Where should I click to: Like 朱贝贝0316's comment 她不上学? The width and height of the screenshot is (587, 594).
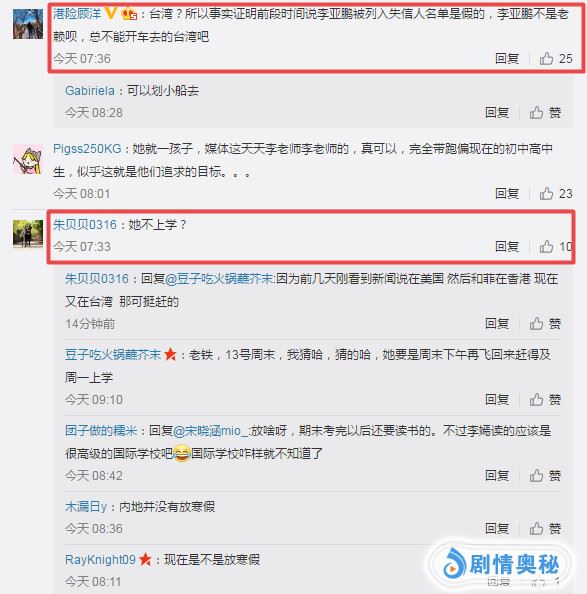click(556, 247)
